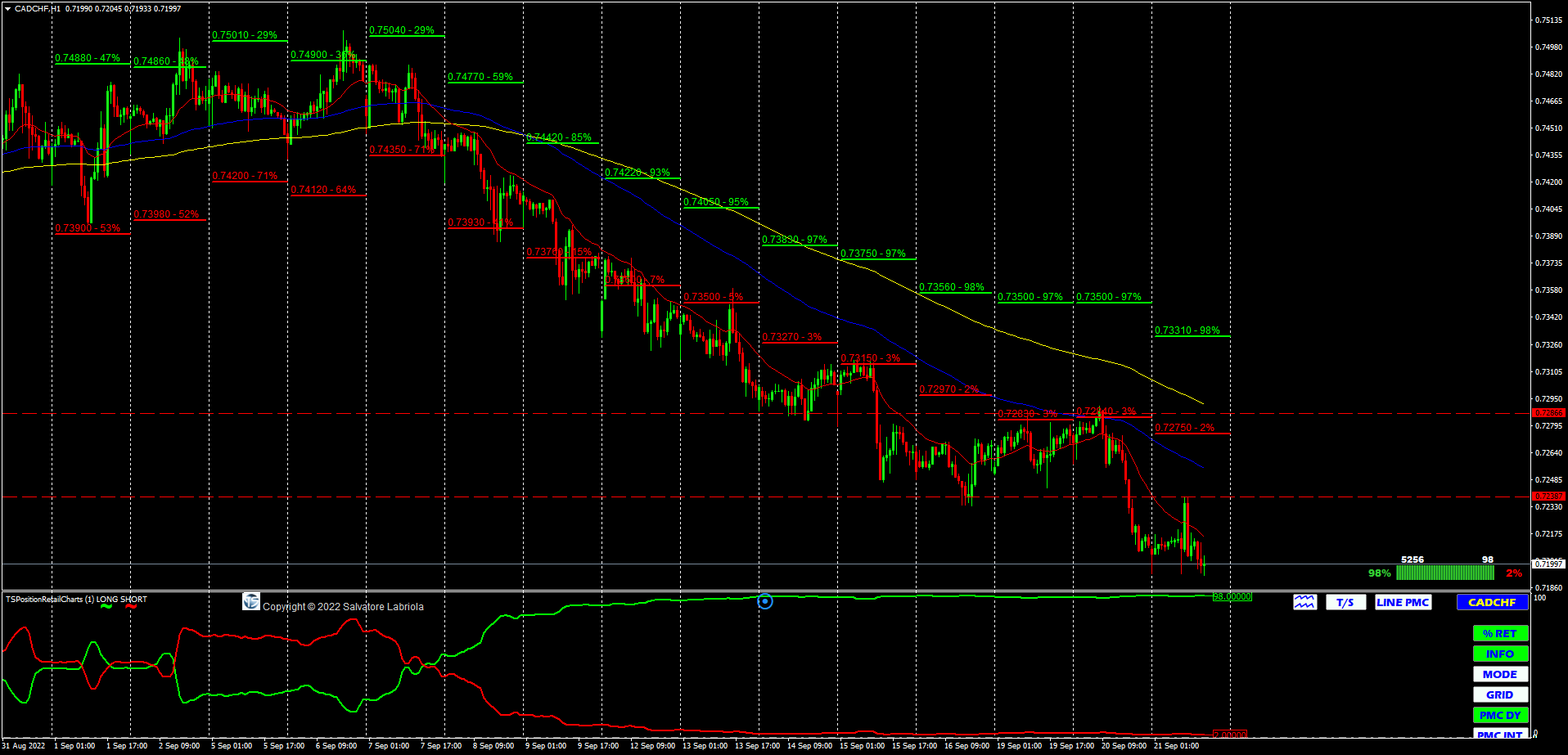The height and width of the screenshot is (755, 1568).
Task: Click the green level 0.73560 - 98%
Action: (x=952, y=287)
